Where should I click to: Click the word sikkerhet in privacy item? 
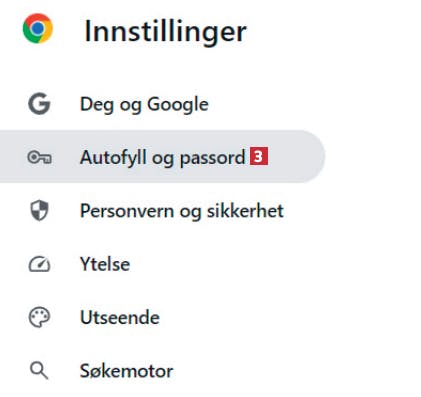(x=245, y=211)
